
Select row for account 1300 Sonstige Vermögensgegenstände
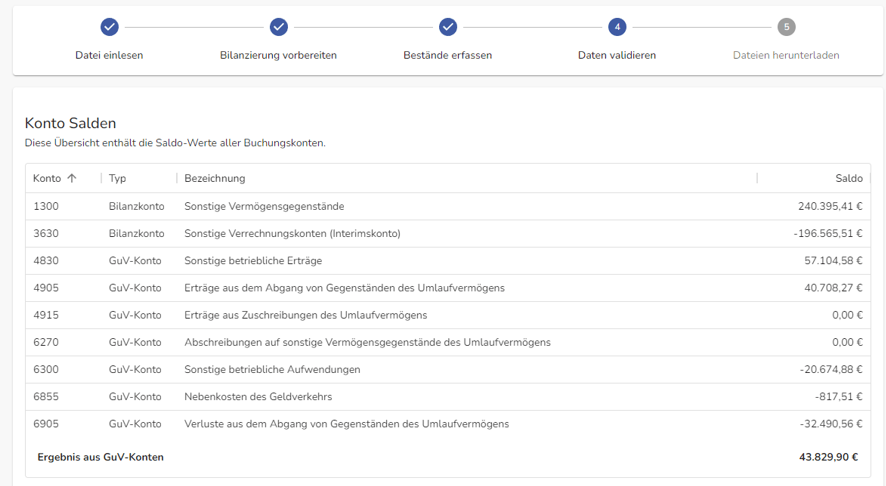coord(448,206)
